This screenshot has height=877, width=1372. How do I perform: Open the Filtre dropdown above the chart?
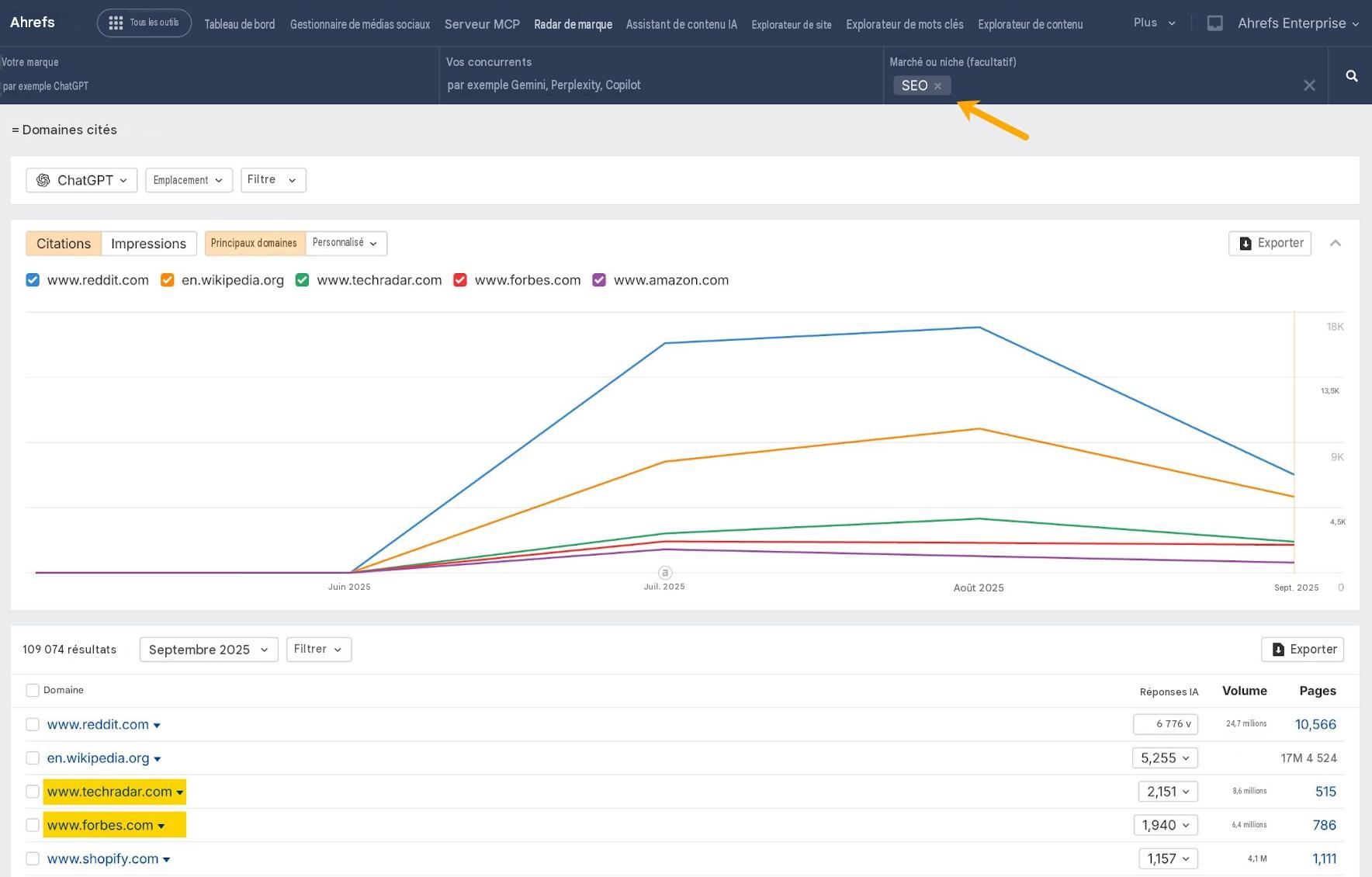[273, 180]
